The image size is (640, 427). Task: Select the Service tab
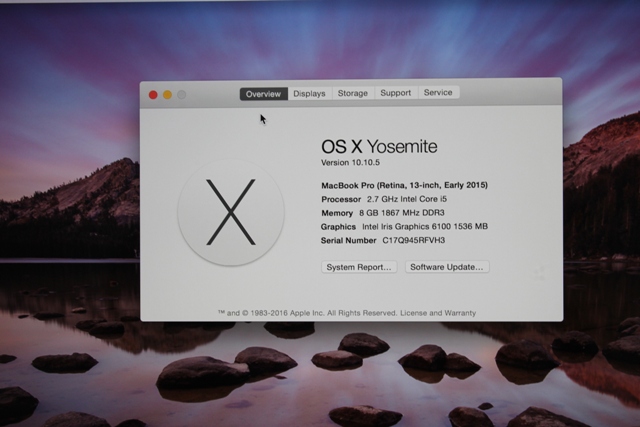coord(438,92)
